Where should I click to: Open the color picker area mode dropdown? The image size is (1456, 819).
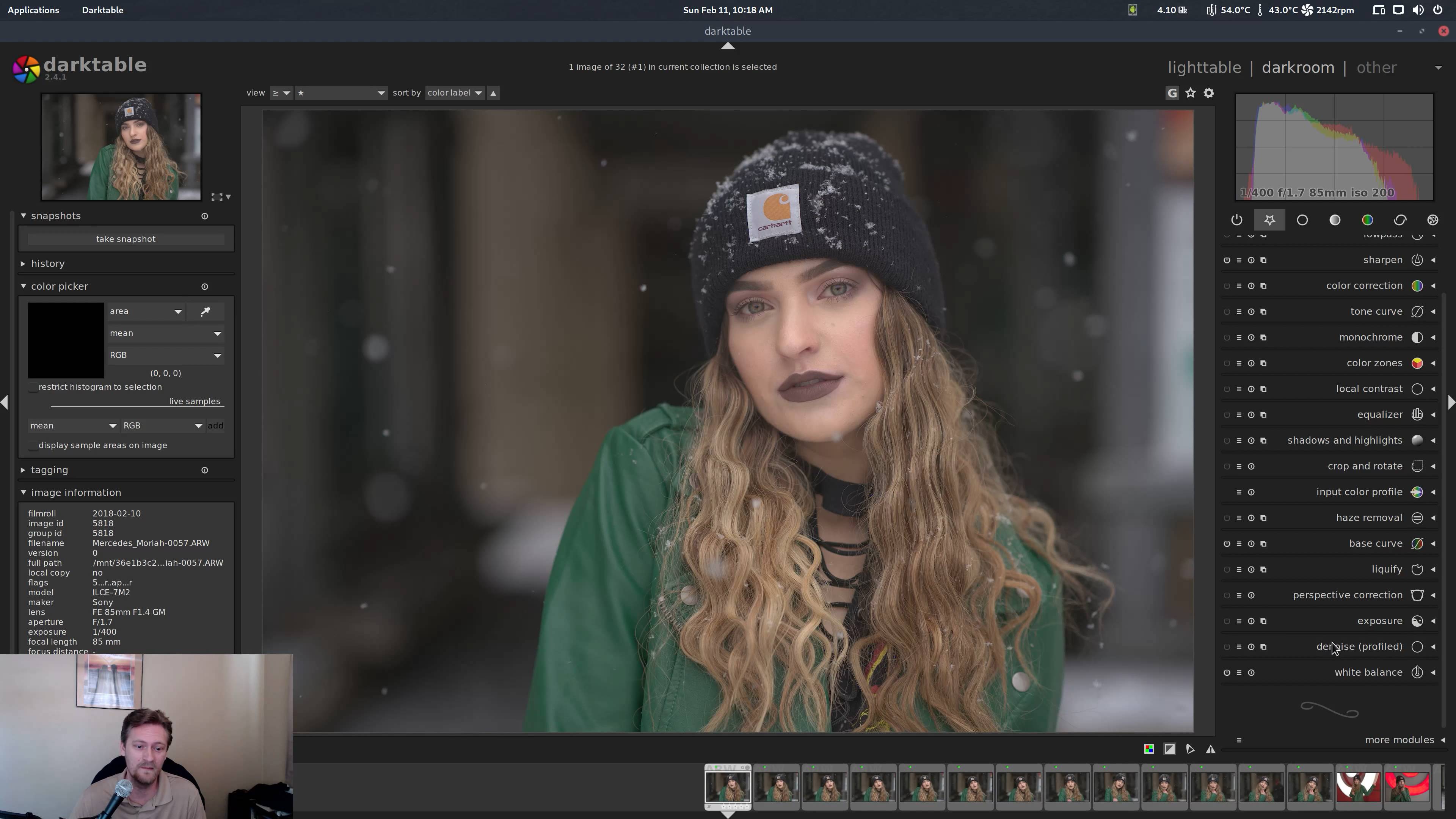[145, 311]
